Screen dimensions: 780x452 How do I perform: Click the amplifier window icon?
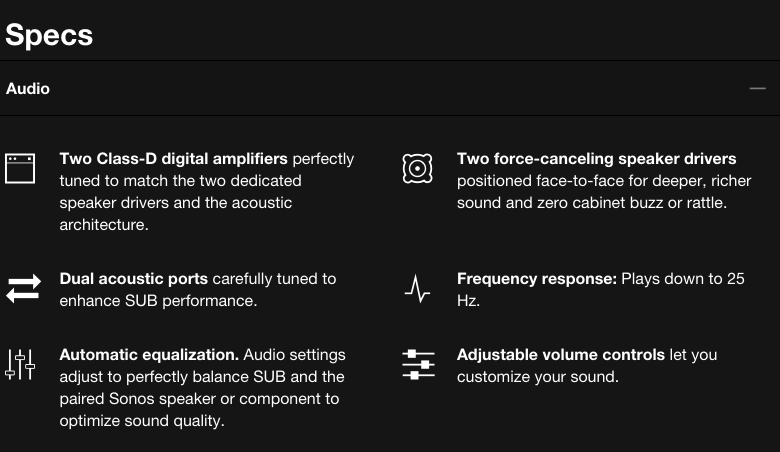[x=20, y=169]
